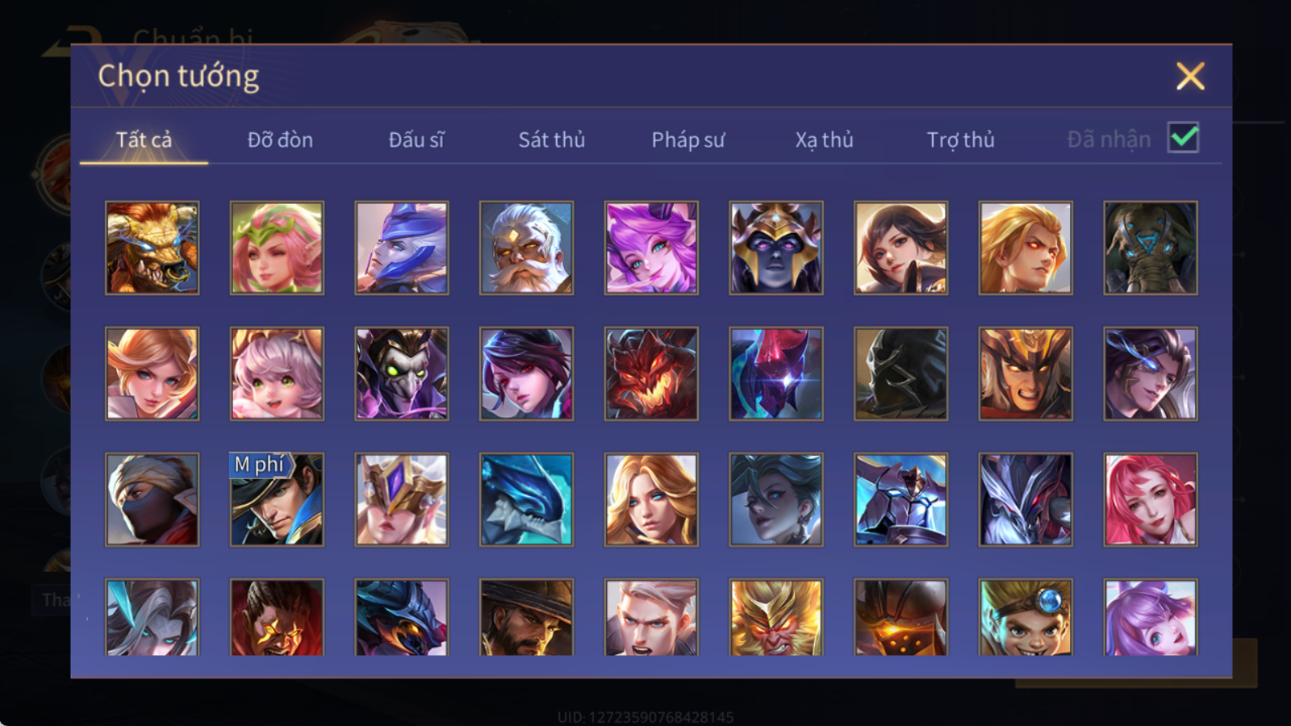Switch to the 'Đỡ đòn' tab
The image size is (1291, 726).
(280, 140)
